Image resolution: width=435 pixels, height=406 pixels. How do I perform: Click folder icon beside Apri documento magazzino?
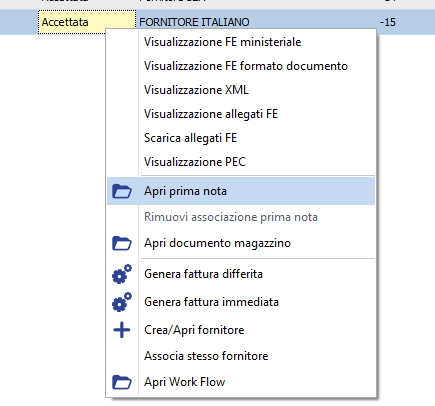122,243
